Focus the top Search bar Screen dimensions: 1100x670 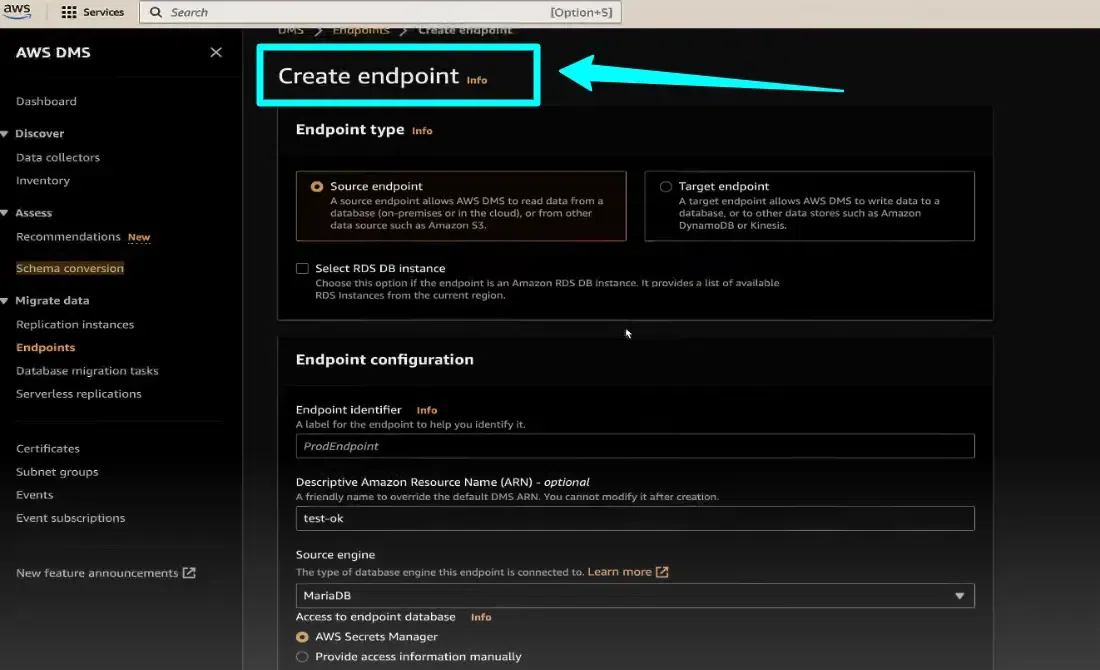point(380,12)
